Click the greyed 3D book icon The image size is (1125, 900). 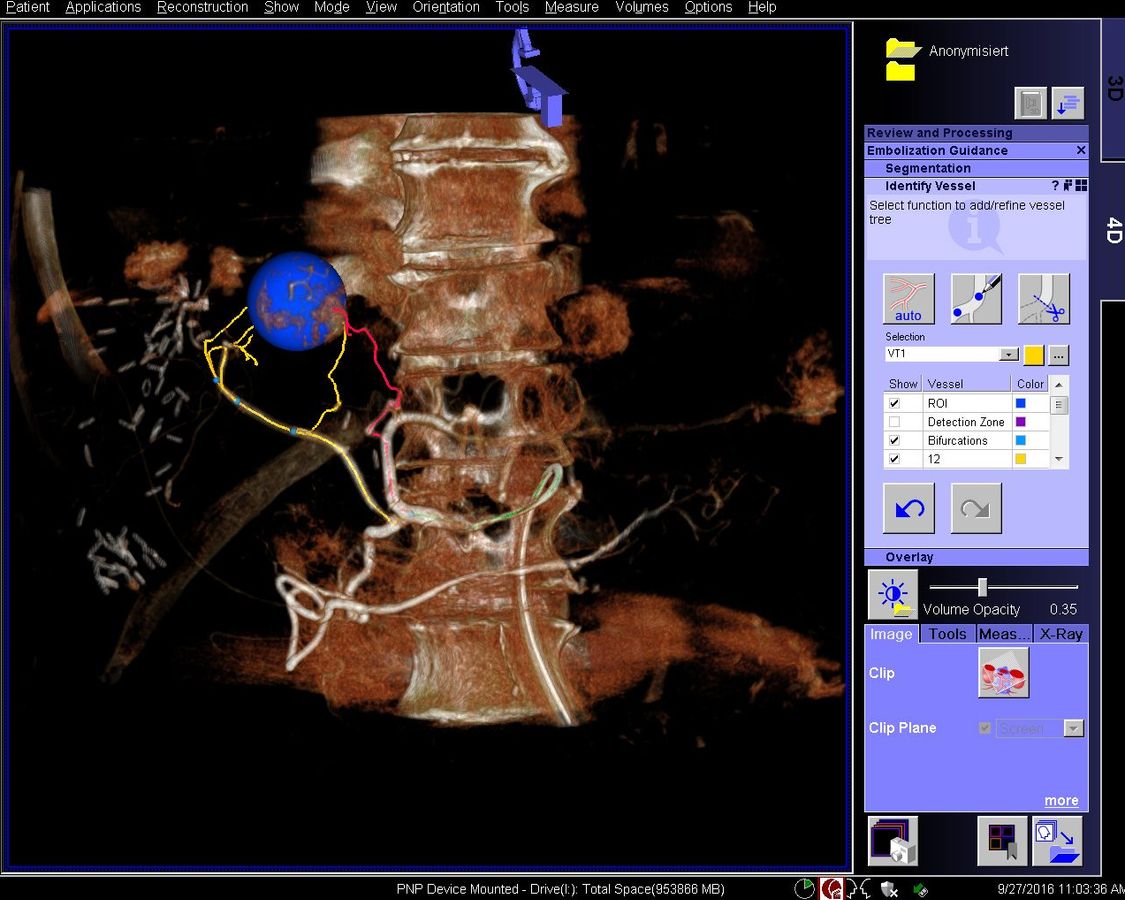pos(1030,103)
